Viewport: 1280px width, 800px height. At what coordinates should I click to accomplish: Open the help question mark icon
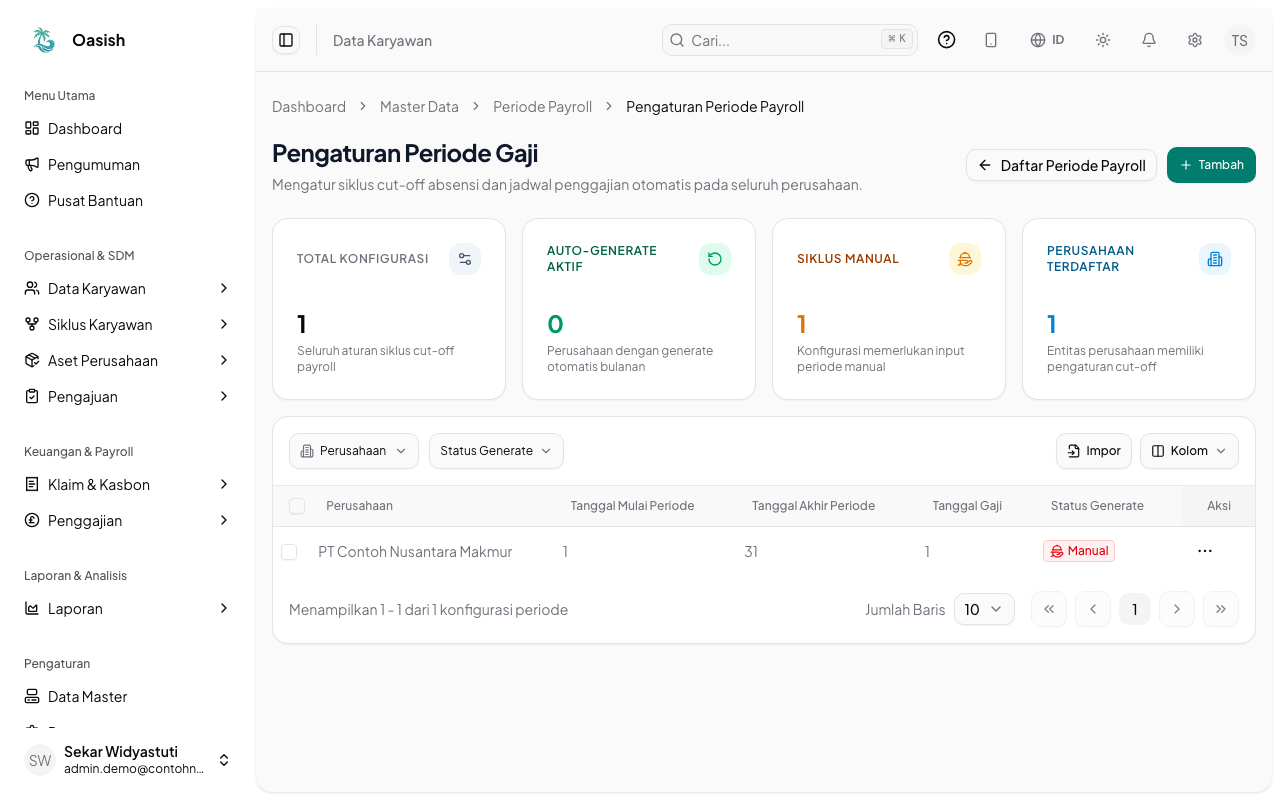pos(946,40)
